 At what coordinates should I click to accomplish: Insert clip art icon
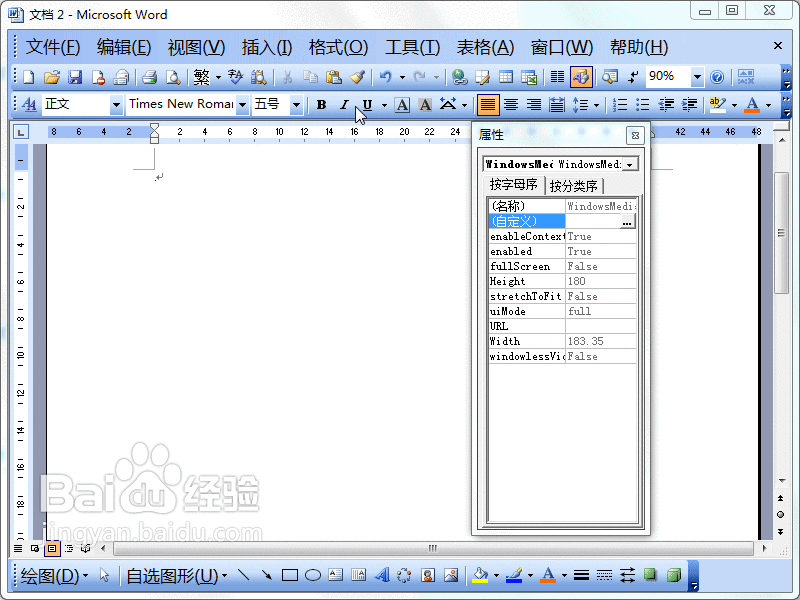(x=428, y=576)
